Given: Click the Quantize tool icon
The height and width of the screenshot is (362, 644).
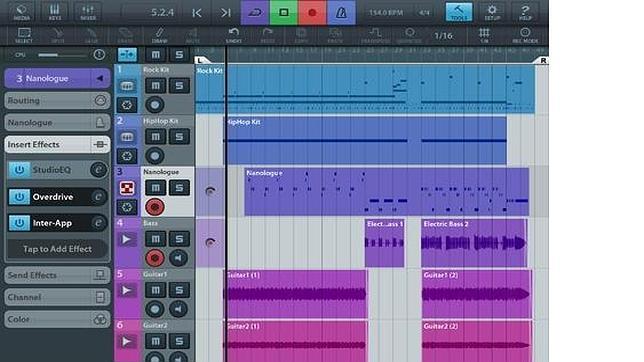Looking at the screenshot, I should (x=409, y=35).
